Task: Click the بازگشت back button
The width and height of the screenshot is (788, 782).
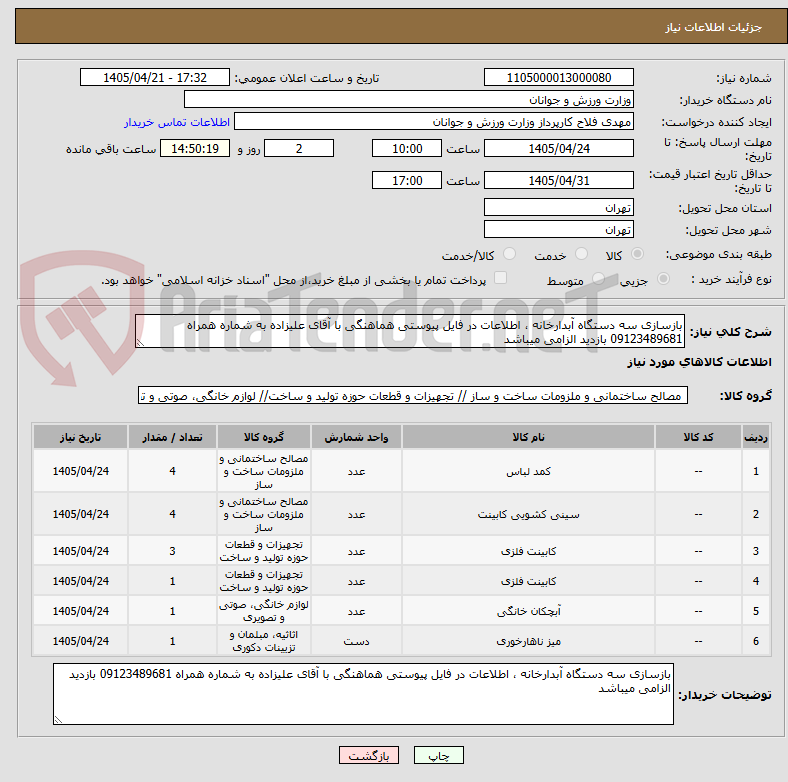Action: (x=369, y=755)
